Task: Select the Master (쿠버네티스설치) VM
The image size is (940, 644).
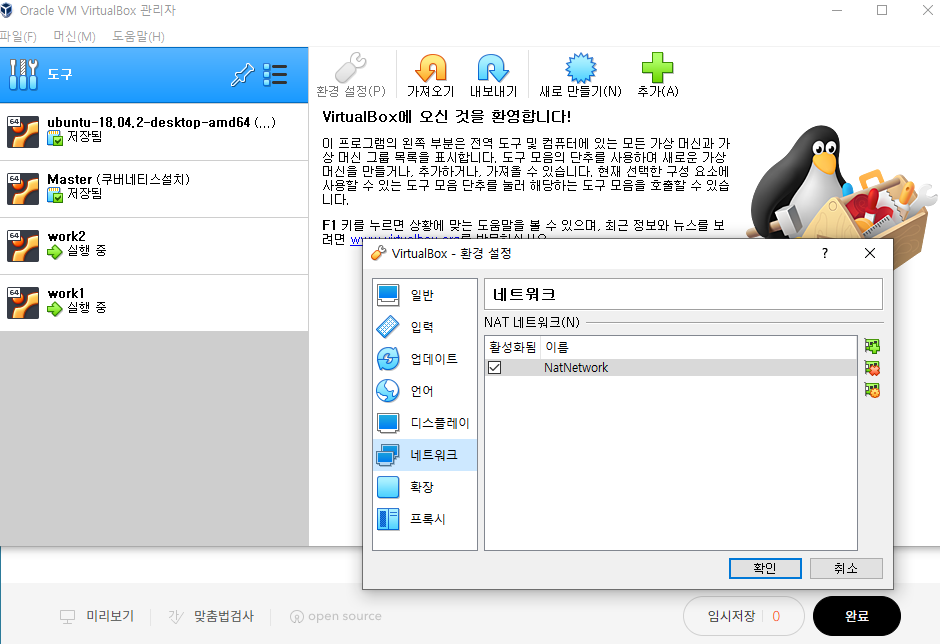Action: (x=154, y=189)
